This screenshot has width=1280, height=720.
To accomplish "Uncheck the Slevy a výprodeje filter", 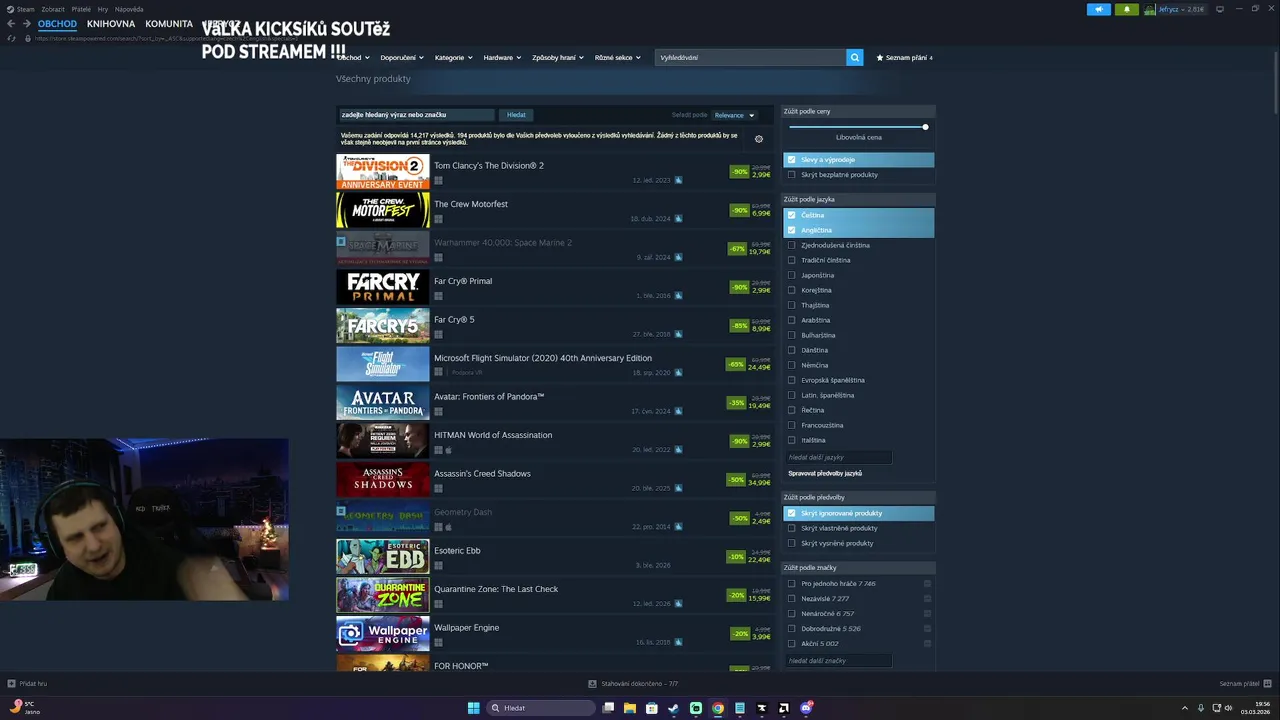I will point(791,159).
